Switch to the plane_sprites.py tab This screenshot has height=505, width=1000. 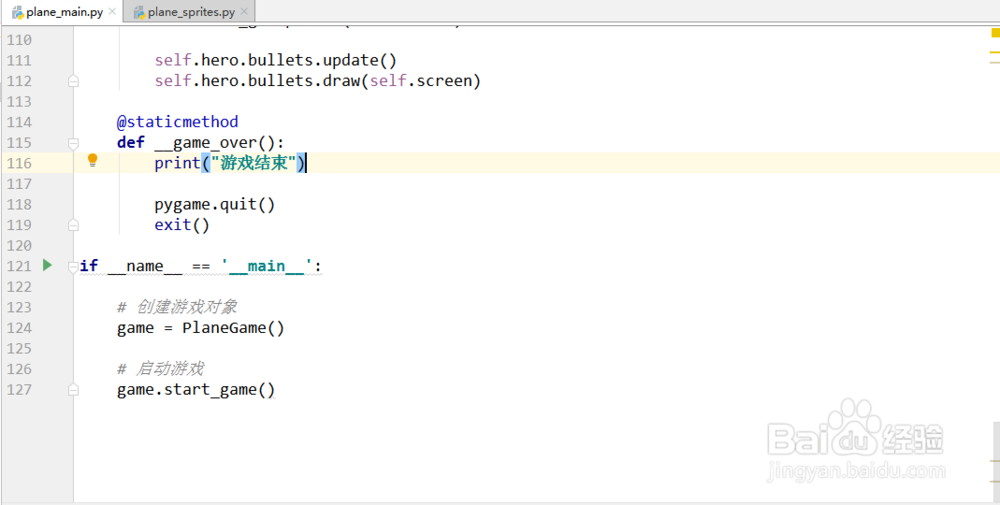click(191, 12)
